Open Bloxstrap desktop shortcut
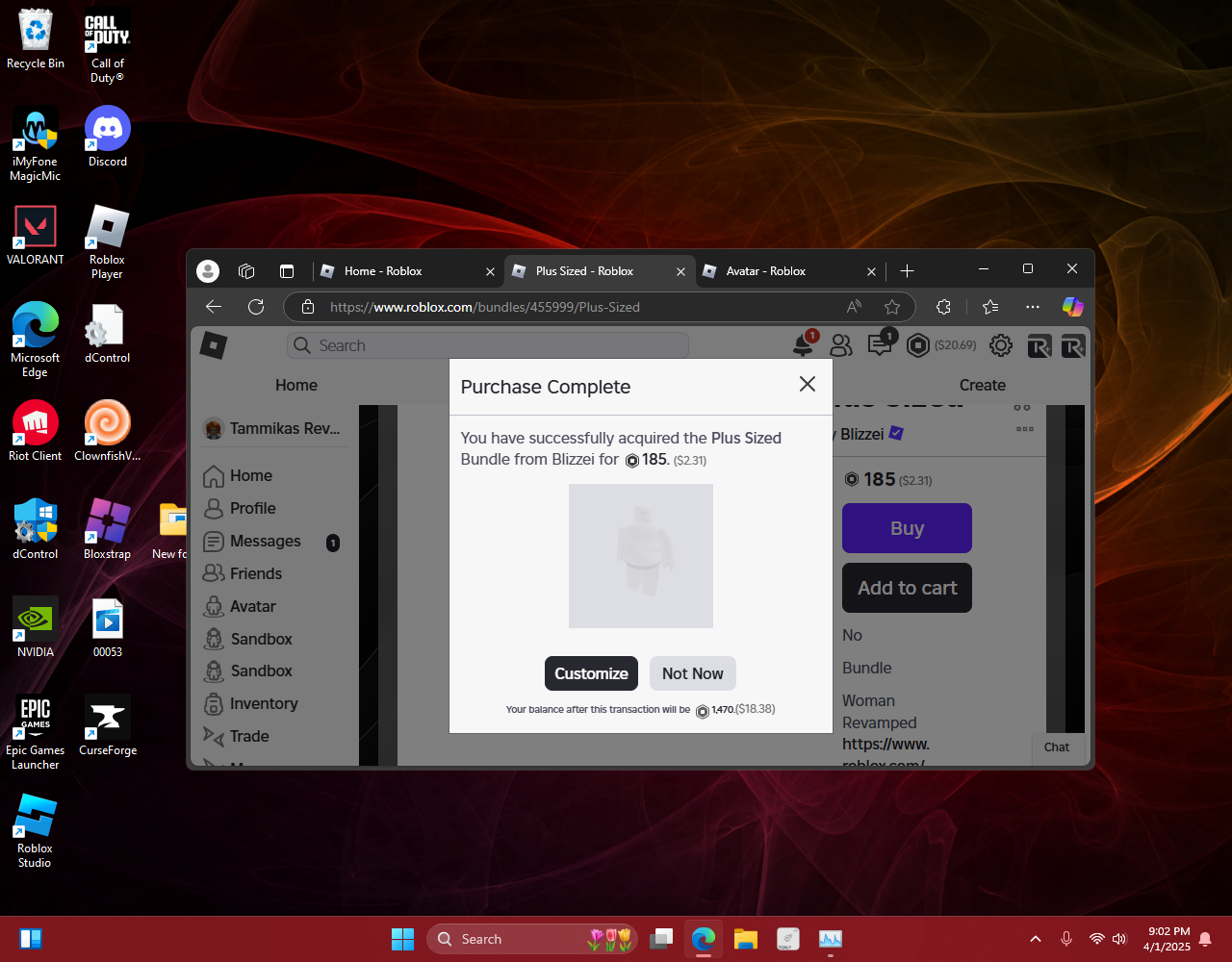 pyautogui.click(x=107, y=529)
